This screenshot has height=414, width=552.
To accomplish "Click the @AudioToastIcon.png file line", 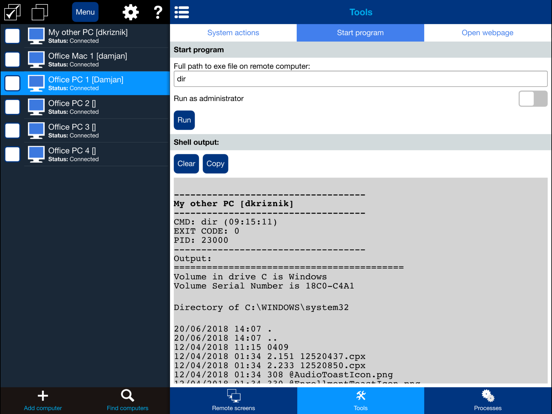I will 283,375.
